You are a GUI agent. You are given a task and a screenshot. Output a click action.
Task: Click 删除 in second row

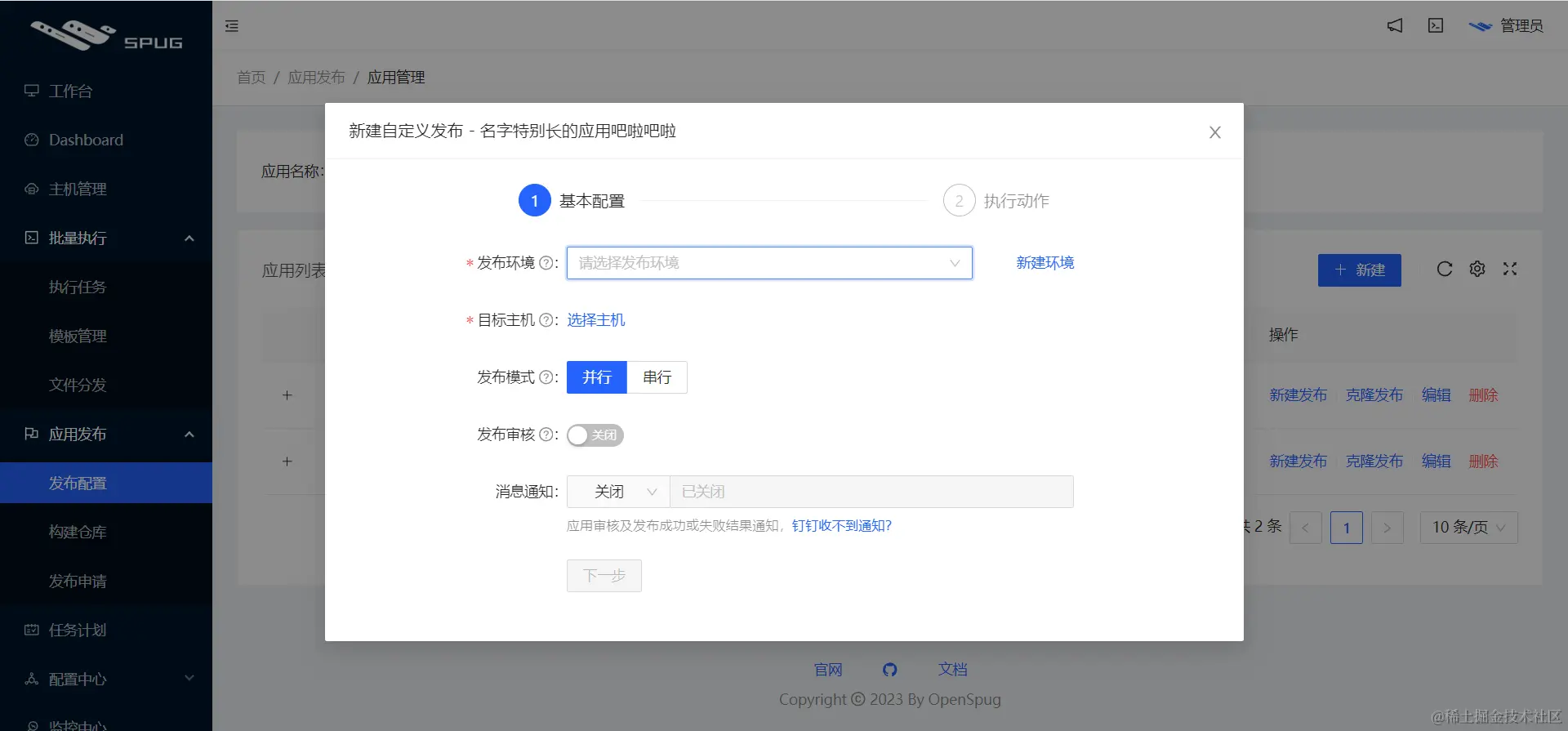coord(1483,461)
